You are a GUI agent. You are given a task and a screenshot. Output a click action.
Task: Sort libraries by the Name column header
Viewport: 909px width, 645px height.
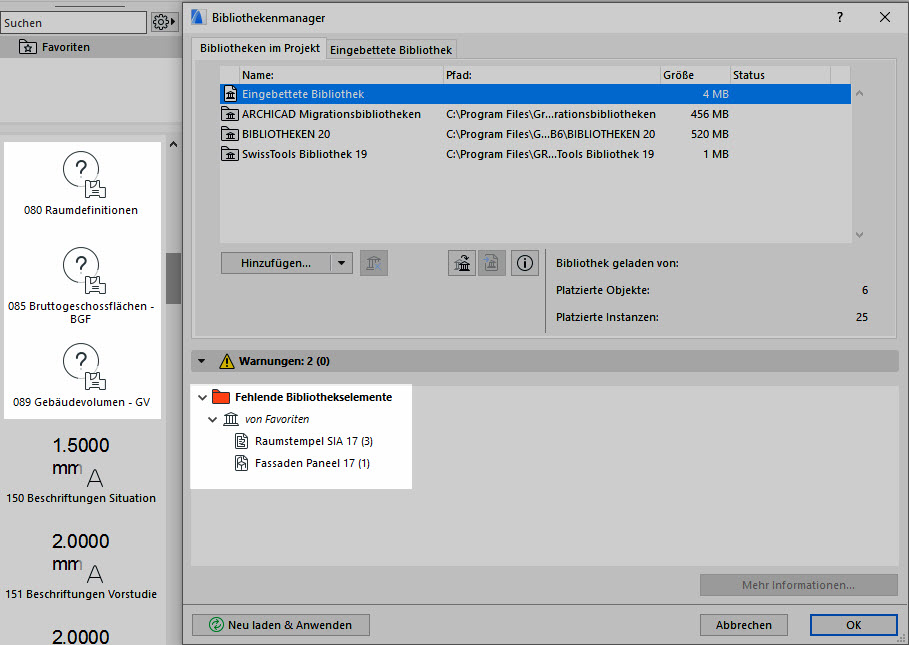point(341,75)
